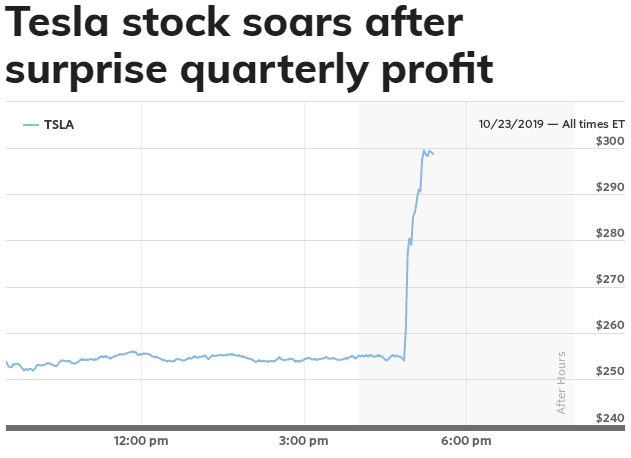Viewport: 631px width, 458px height.
Task: Pick the $270 price axis label
Action: pyautogui.click(x=609, y=279)
